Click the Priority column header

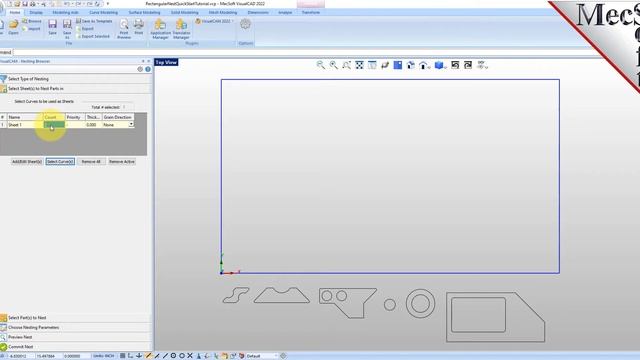coord(75,117)
